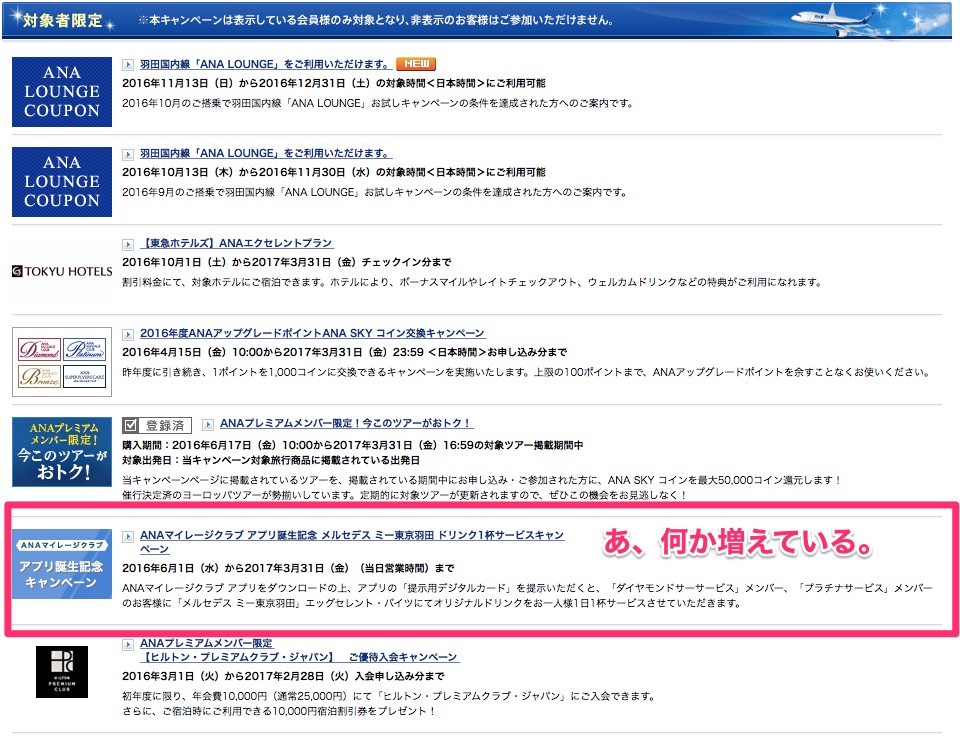
Task: Click the orange NEW badge
Action: click(416, 64)
